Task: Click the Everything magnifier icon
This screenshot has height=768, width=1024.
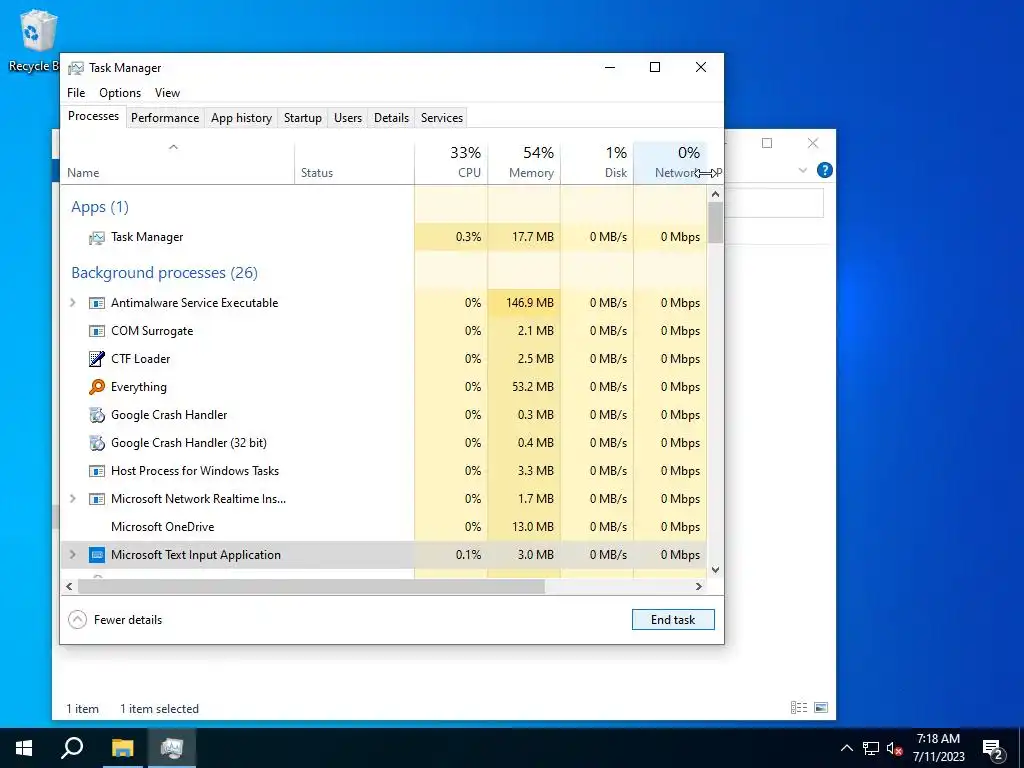Action: 97,387
